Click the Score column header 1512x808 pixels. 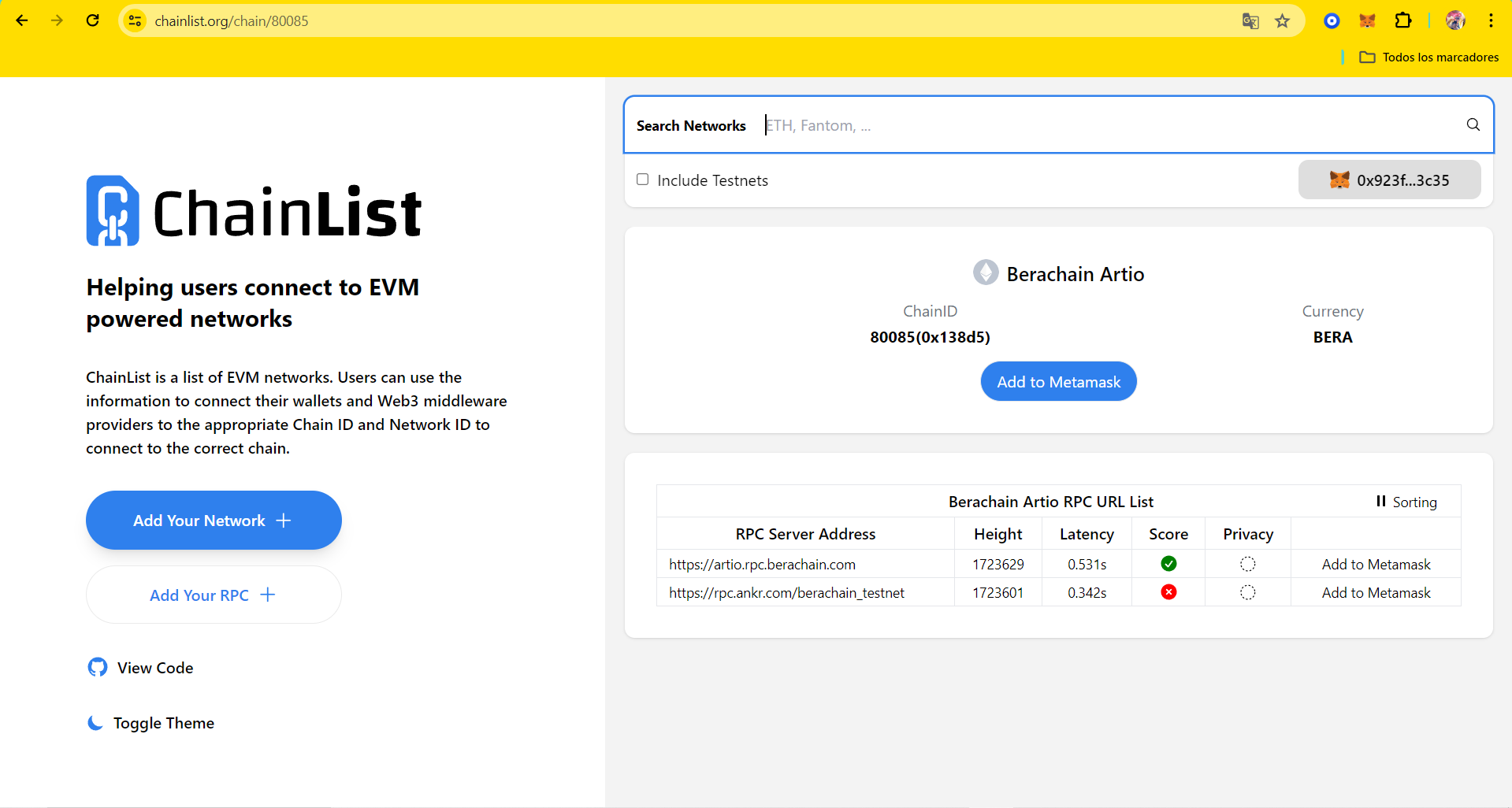1168,534
